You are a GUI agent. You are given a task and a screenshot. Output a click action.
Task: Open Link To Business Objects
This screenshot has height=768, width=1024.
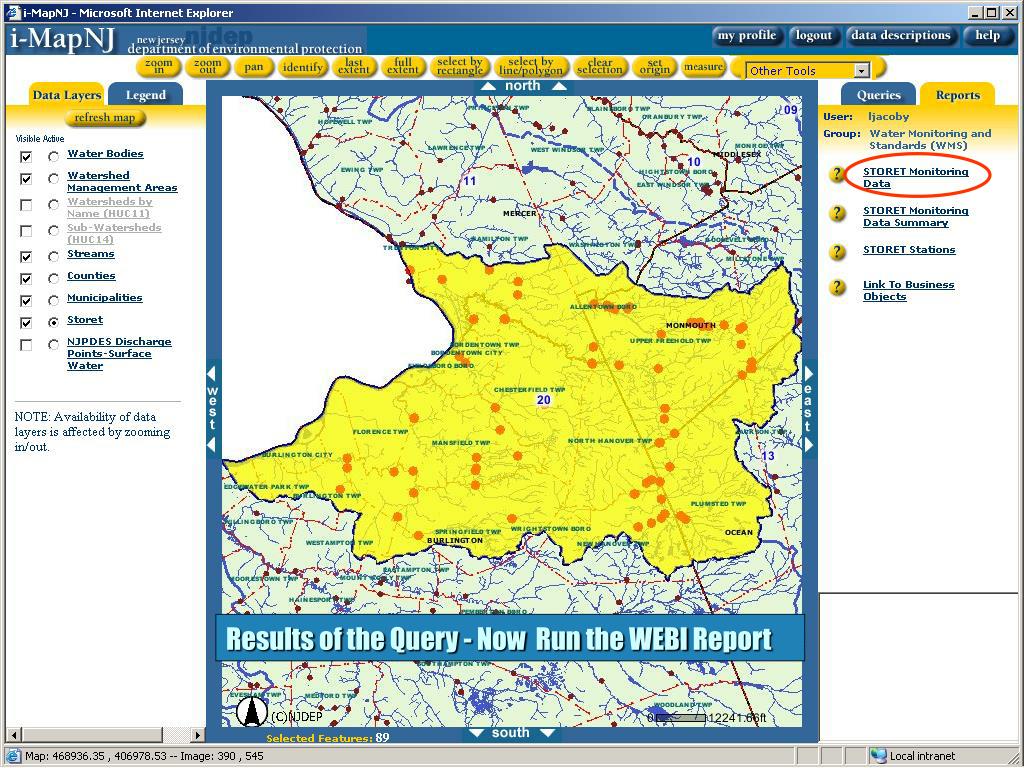[908, 291]
